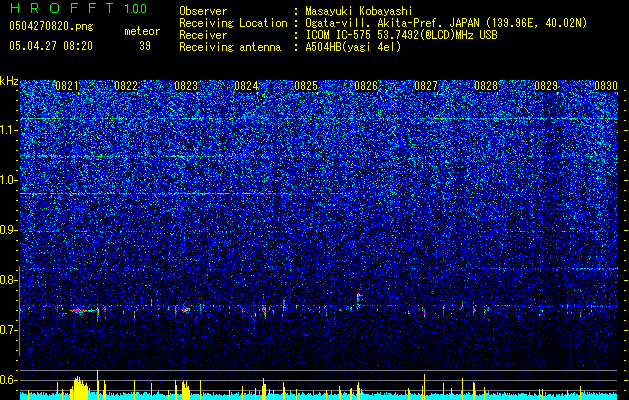The image size is (629, 400).
Task: Click the 0827 time marker
Action: tap(426, 86)
